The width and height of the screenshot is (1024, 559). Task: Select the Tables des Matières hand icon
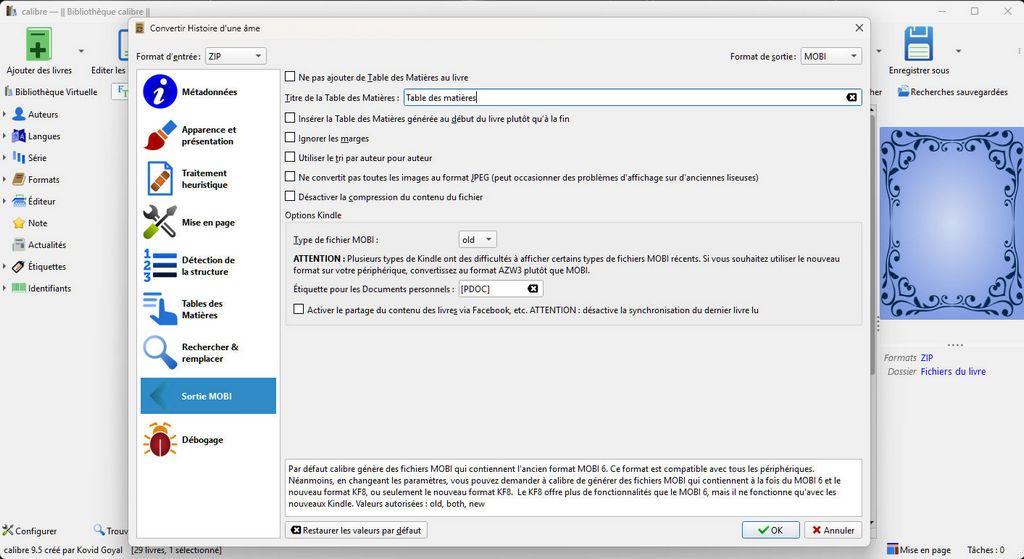pyautogui.click(x=160, y=309)
